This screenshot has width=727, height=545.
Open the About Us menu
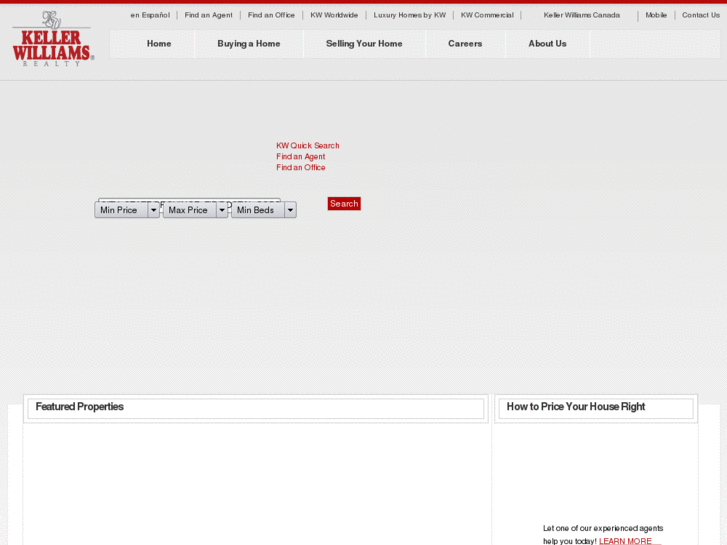pos(548,44)
